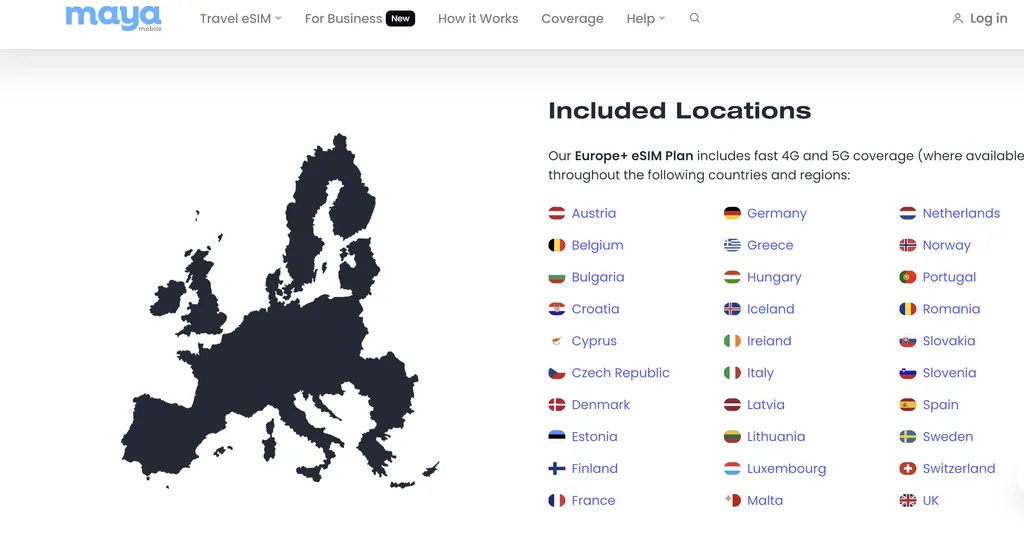The width and height of the screenshot is (1024, 539).
Task: Click the Switzerland flag icon
Action: point(908,468)
